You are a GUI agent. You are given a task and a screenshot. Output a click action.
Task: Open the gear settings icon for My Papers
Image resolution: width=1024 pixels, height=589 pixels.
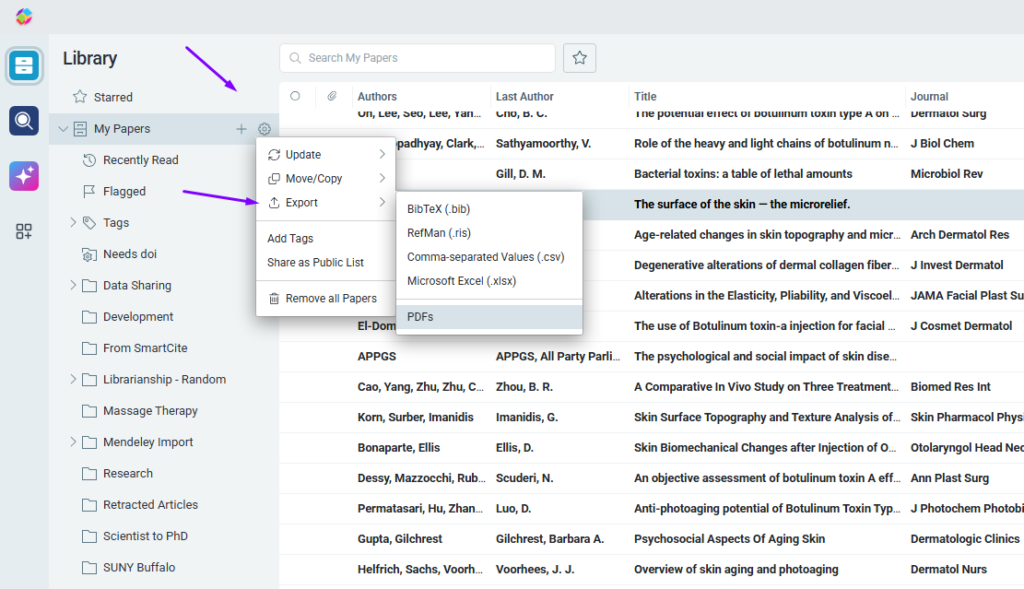[x=264, y=129]
